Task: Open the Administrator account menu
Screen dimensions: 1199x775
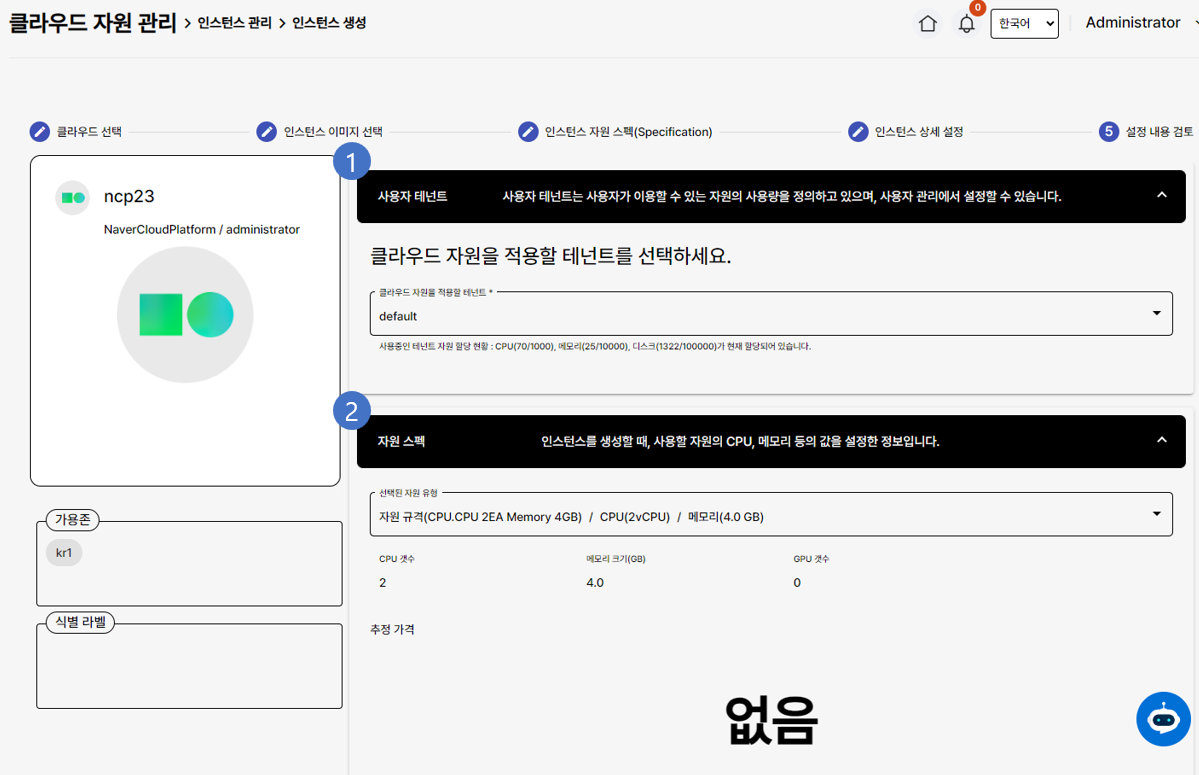Action: point(1133,22)
